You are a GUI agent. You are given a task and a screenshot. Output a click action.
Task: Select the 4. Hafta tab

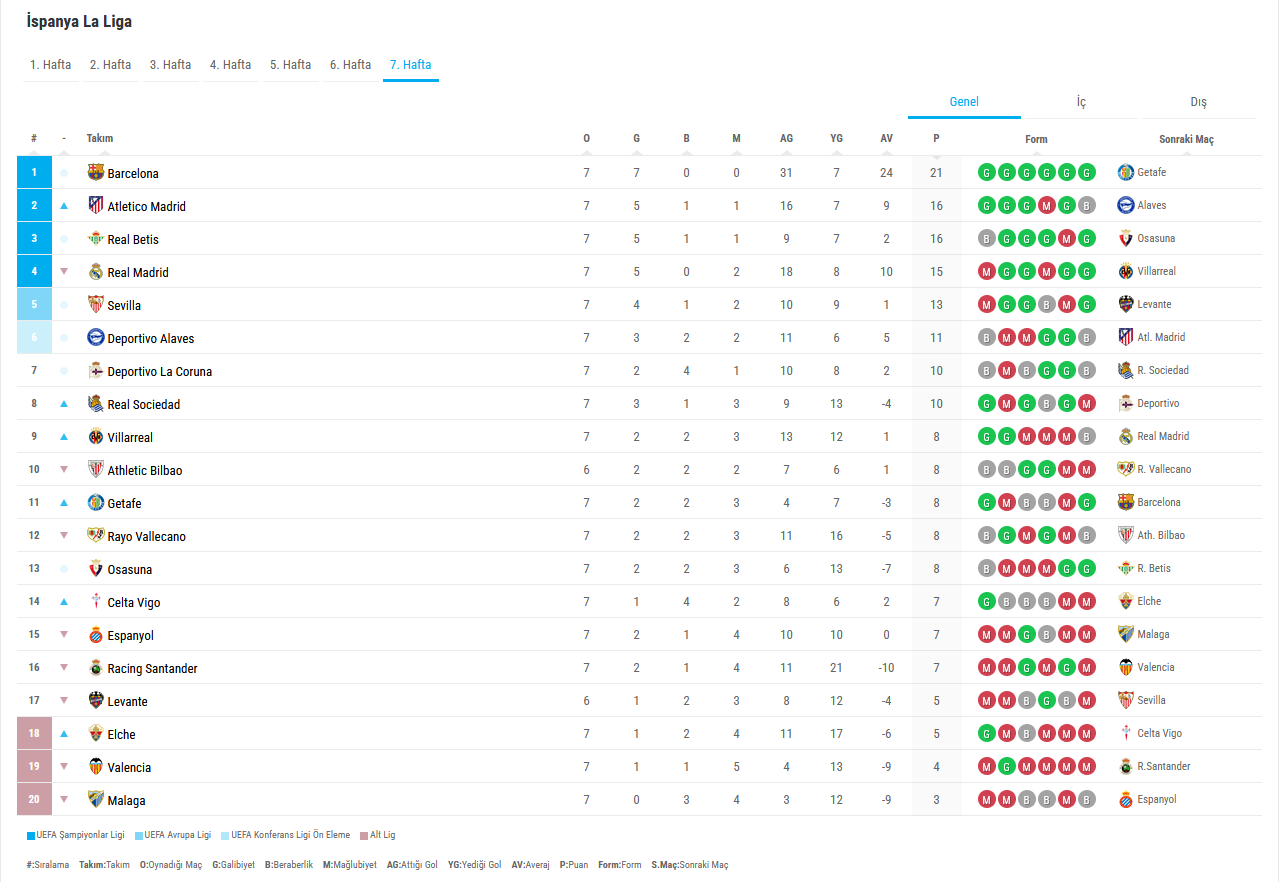pos(231,65)
